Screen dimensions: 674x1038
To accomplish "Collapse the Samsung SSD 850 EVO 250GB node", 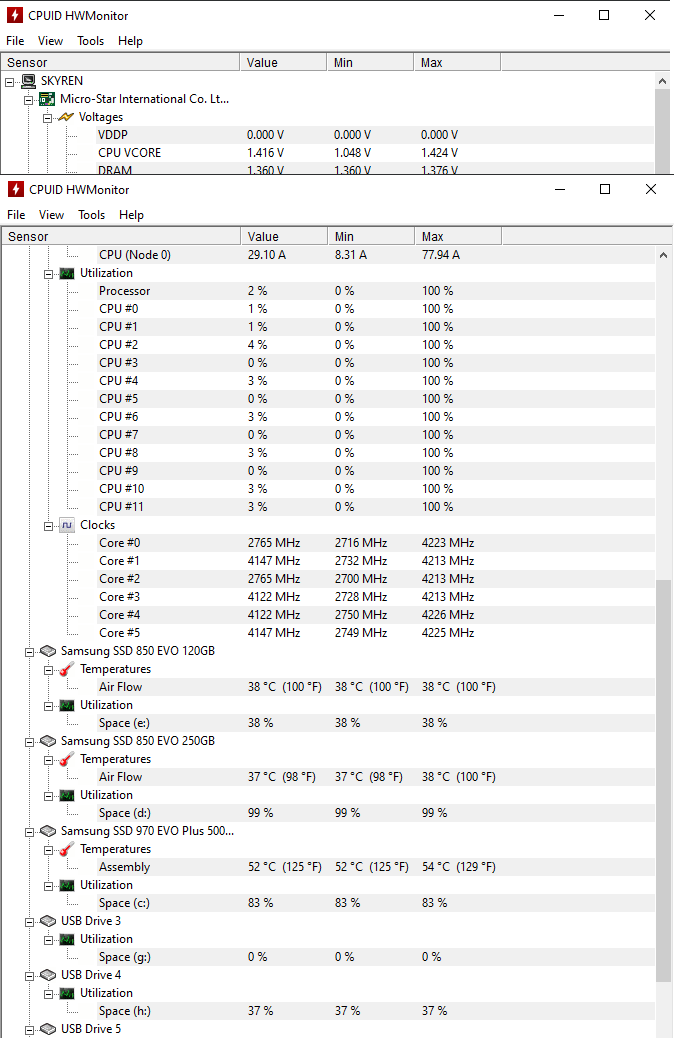I will click(29, 741).
